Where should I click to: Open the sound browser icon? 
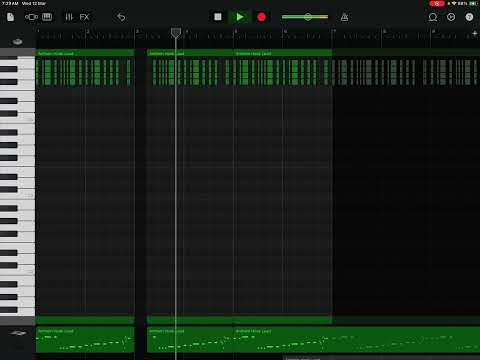click(x=31, y=17)
